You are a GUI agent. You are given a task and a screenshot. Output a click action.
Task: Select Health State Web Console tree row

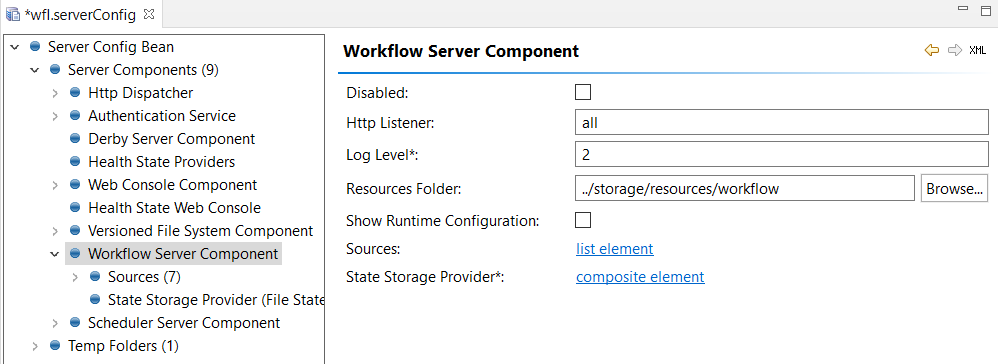click(x=174, y=208)
